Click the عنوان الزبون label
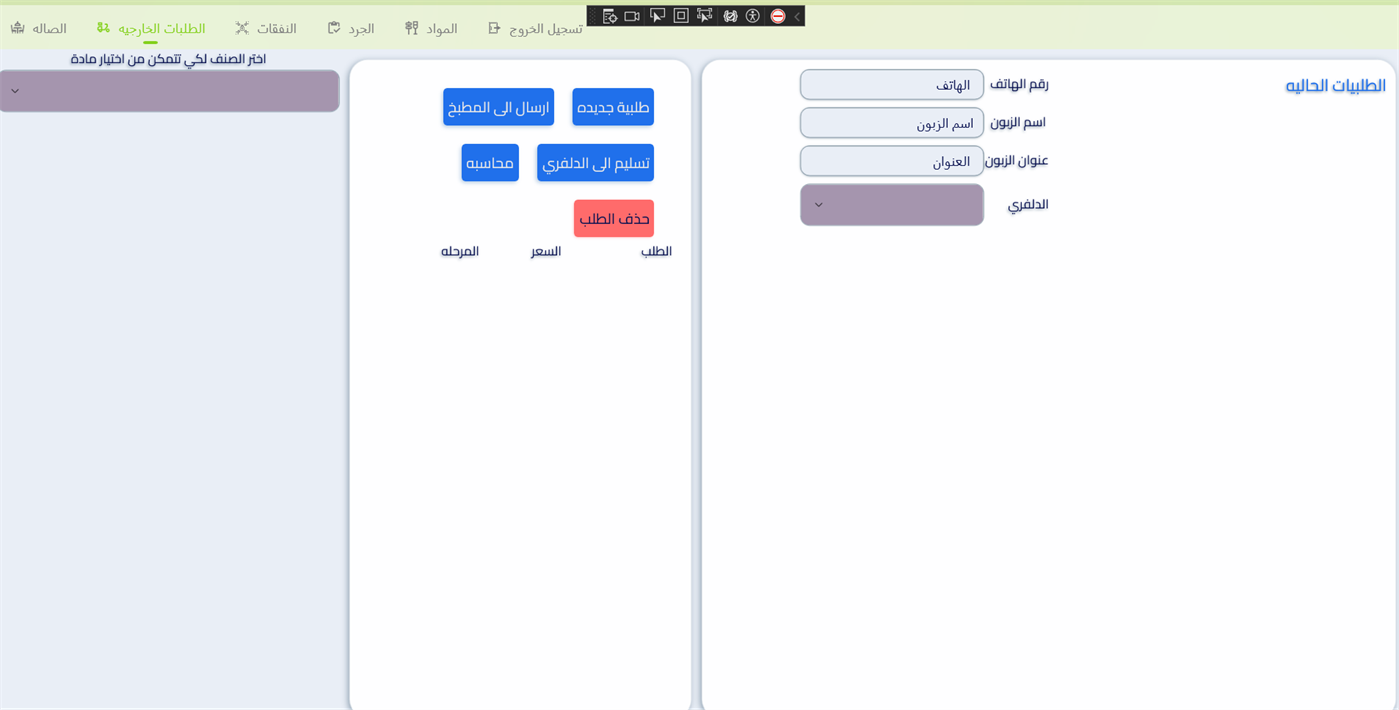Image resolution: width=1399 pixels, height=710 pixels. (1017, 160)
